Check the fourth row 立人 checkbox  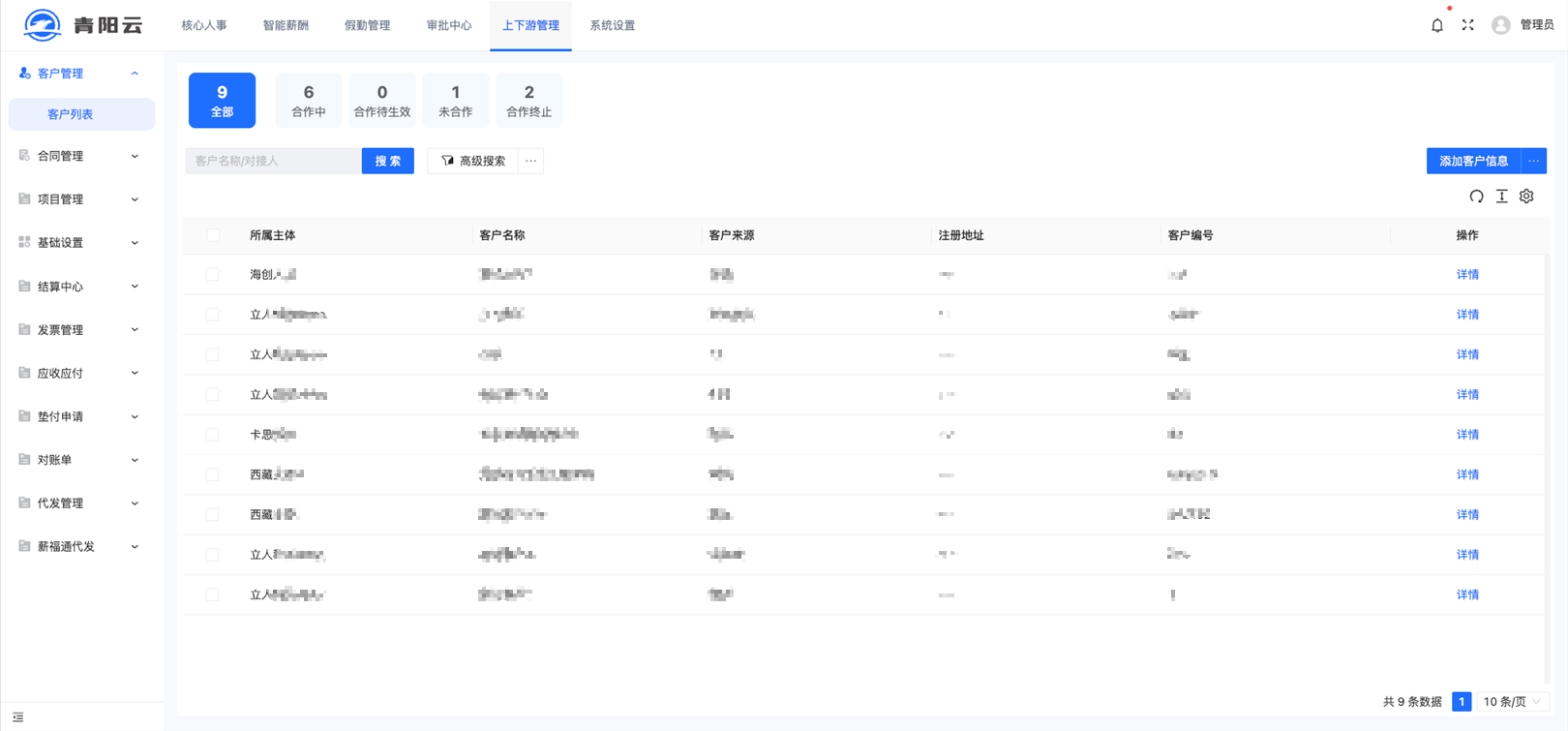(x=213, y=395)
